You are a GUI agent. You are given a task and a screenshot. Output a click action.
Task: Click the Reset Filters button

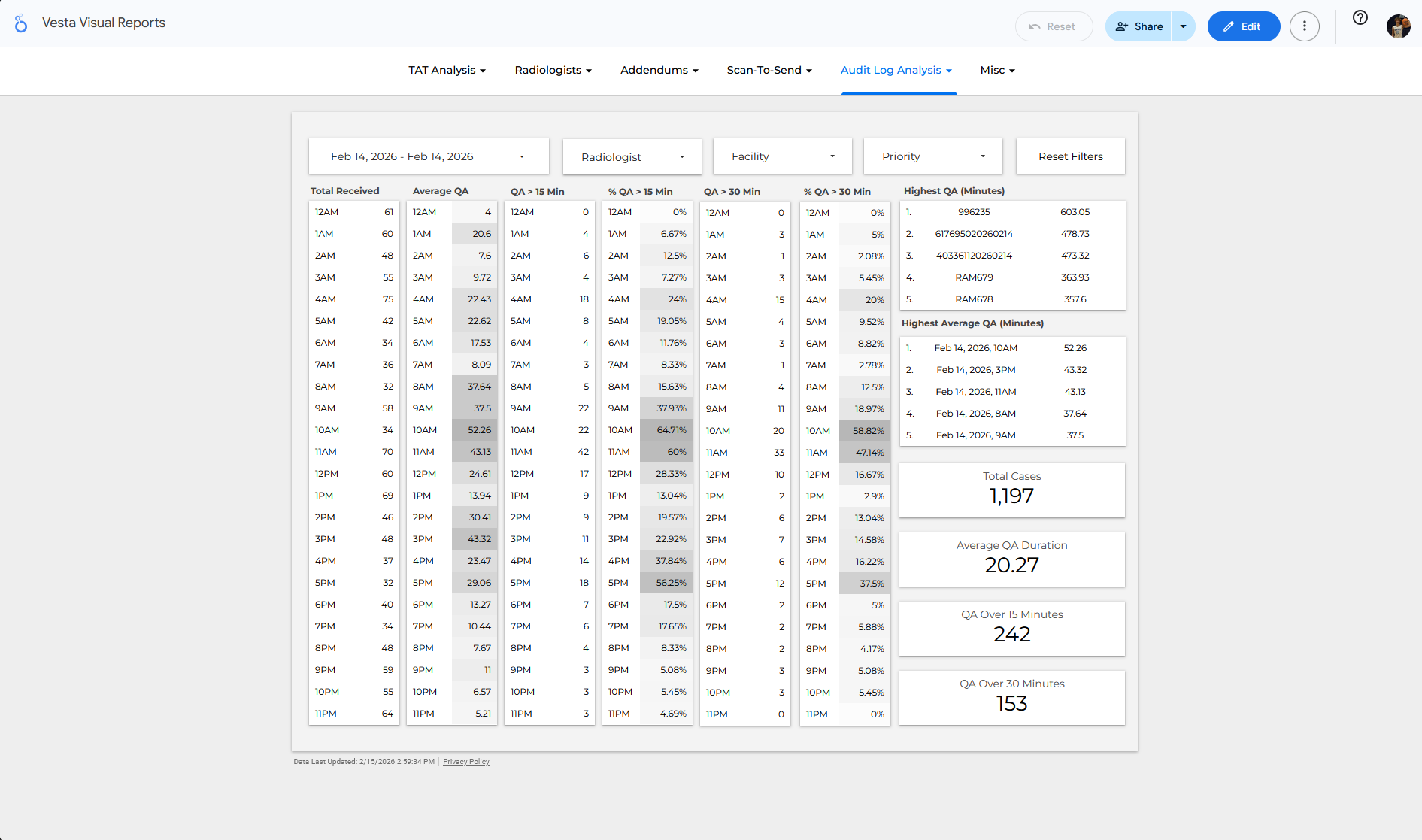point(1070,156)
